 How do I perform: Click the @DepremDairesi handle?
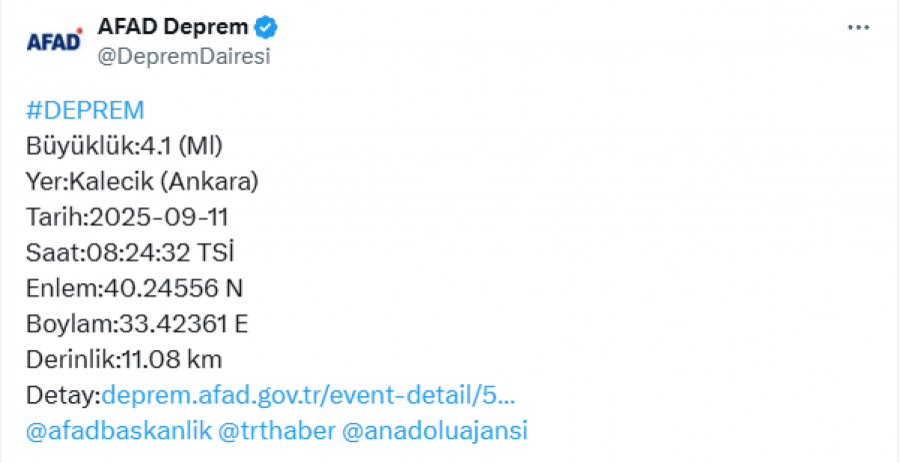[184, 57]
